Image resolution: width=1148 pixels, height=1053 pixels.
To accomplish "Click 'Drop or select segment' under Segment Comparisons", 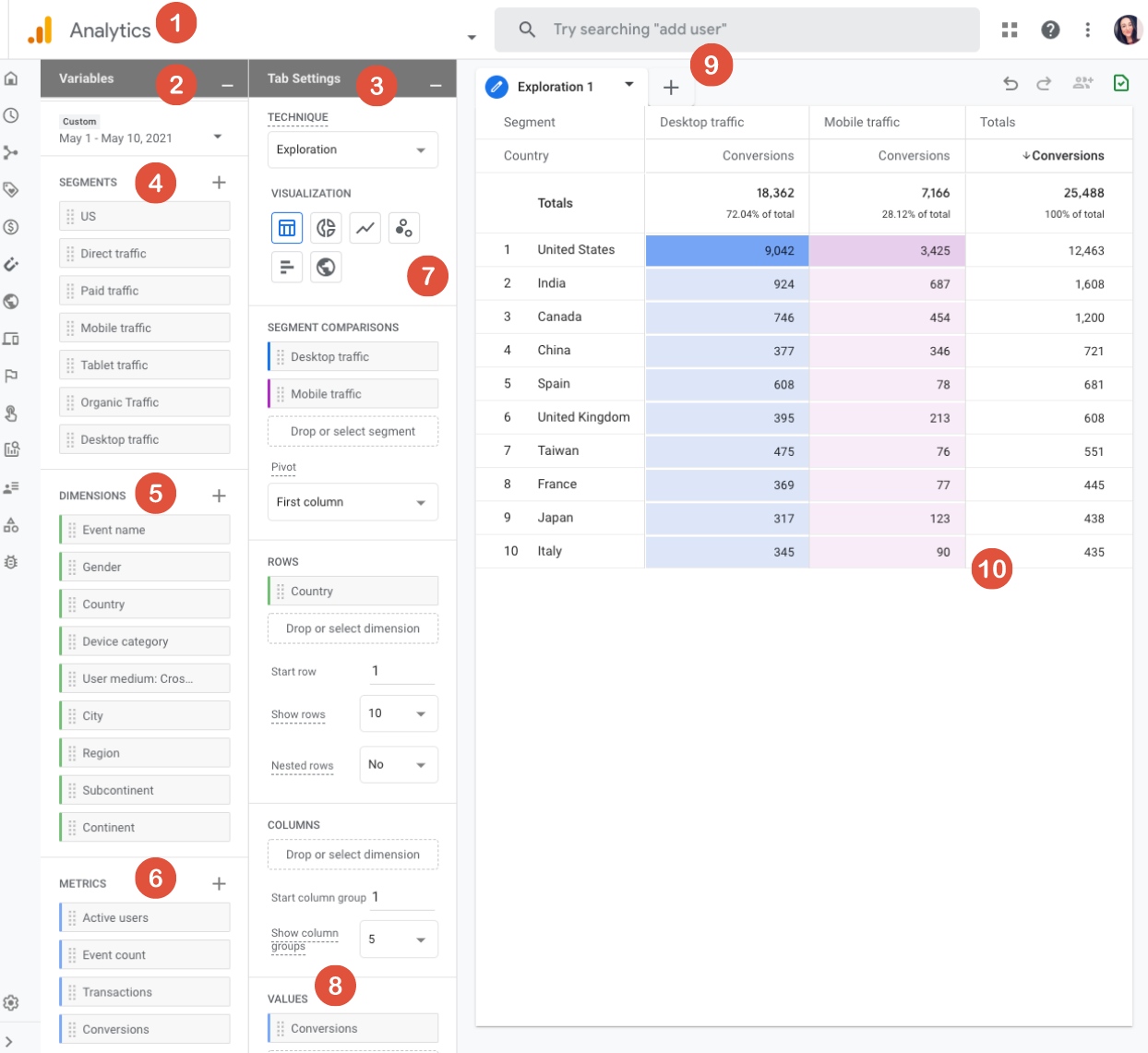I will coord(353,431).
